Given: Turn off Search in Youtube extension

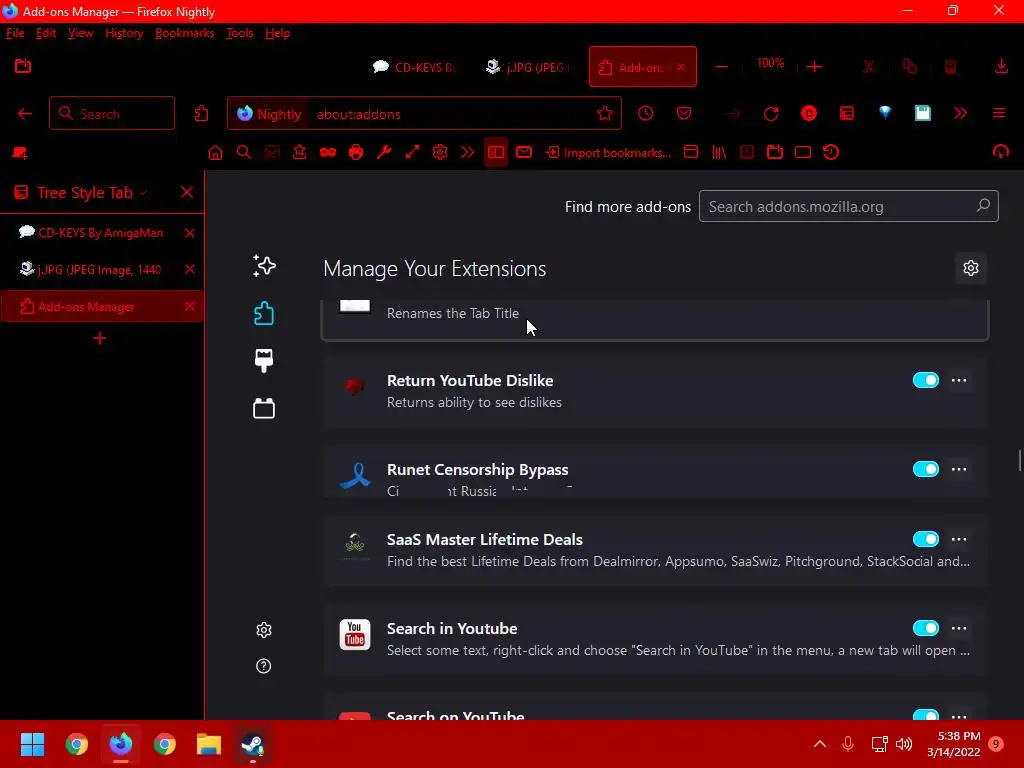Looking at the screenshot, I should (925, 628).
